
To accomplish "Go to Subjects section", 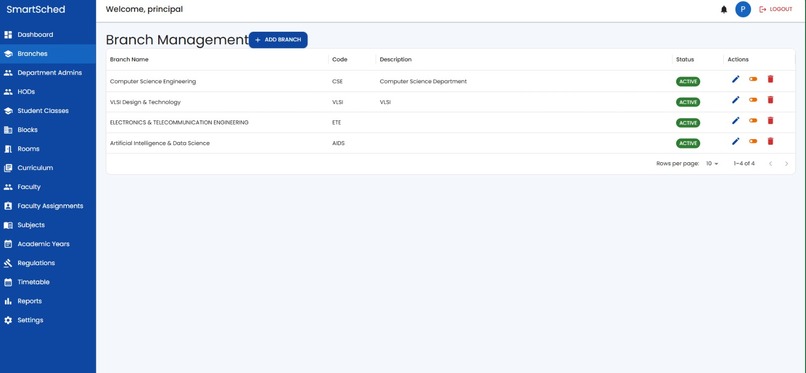I will coord(48,225).
